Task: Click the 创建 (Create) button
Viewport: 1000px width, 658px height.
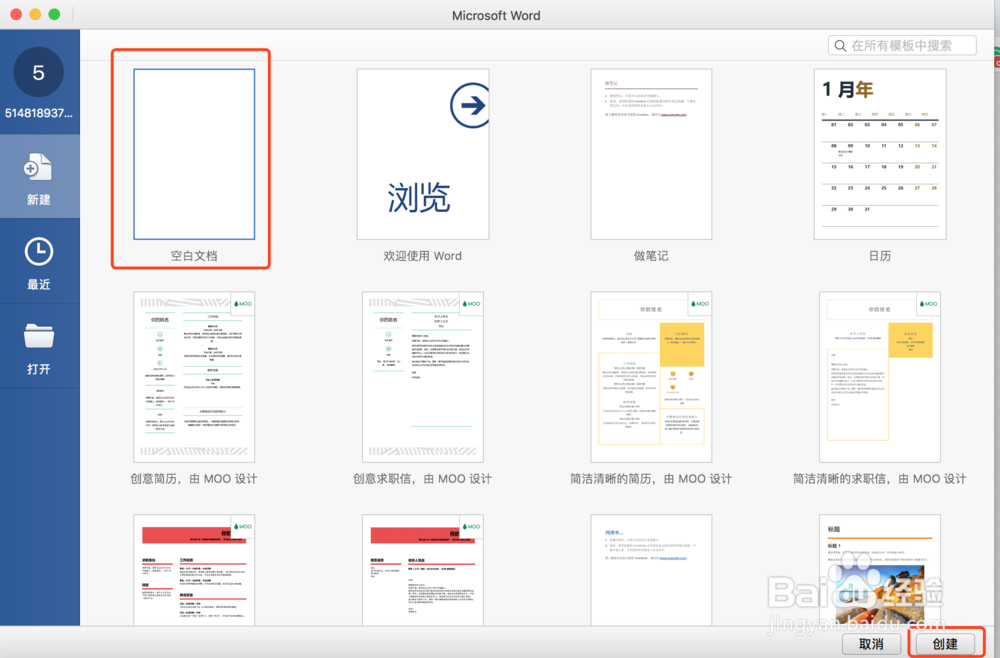Action: pos(945,644)
